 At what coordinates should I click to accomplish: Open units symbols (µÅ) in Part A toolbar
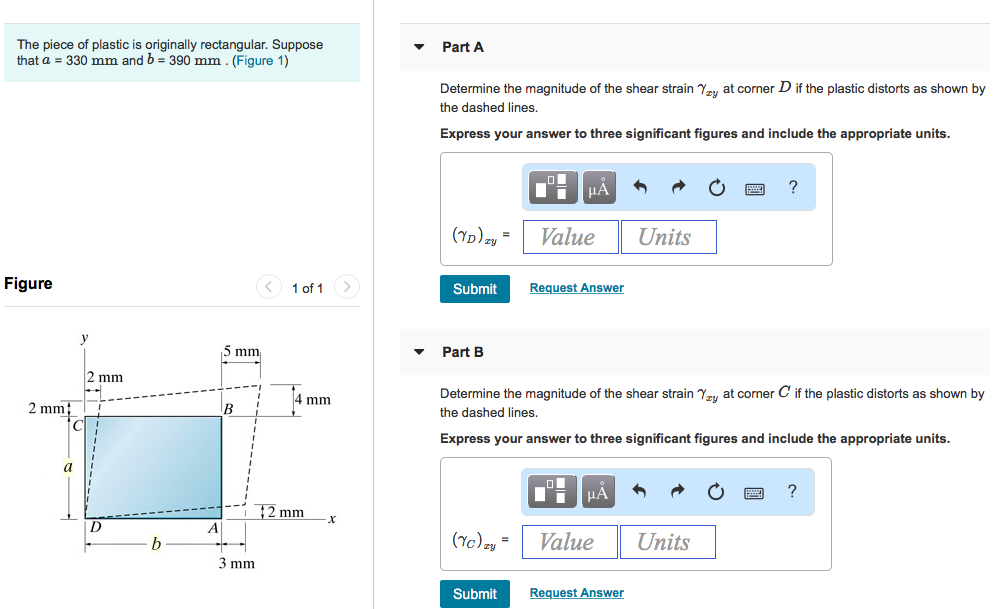[x=599, y=187]
